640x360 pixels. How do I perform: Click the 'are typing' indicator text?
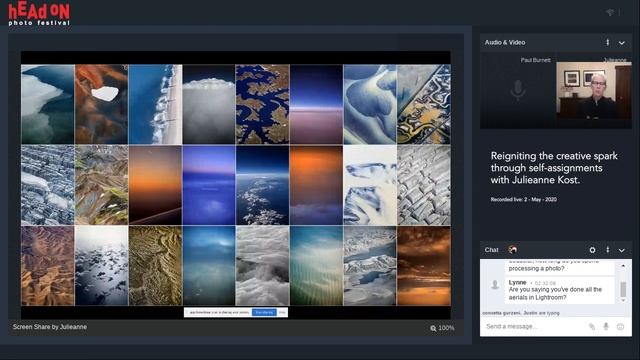tap(549, 313)
